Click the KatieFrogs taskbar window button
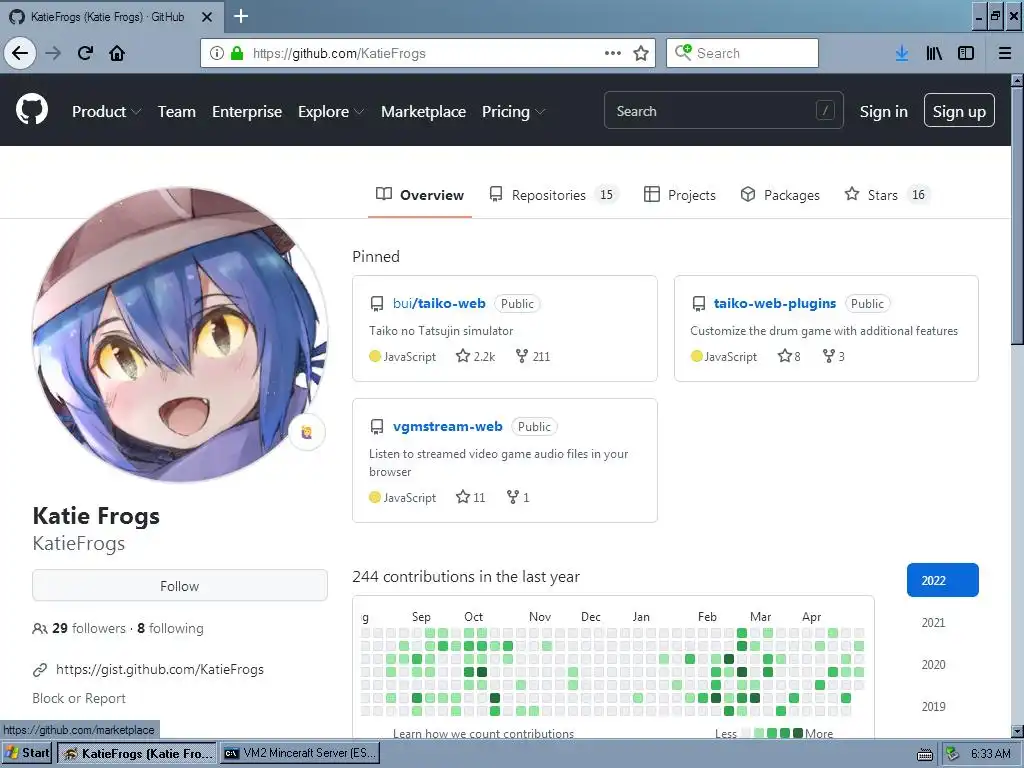The image size is (1024, 768). [137, 753]
